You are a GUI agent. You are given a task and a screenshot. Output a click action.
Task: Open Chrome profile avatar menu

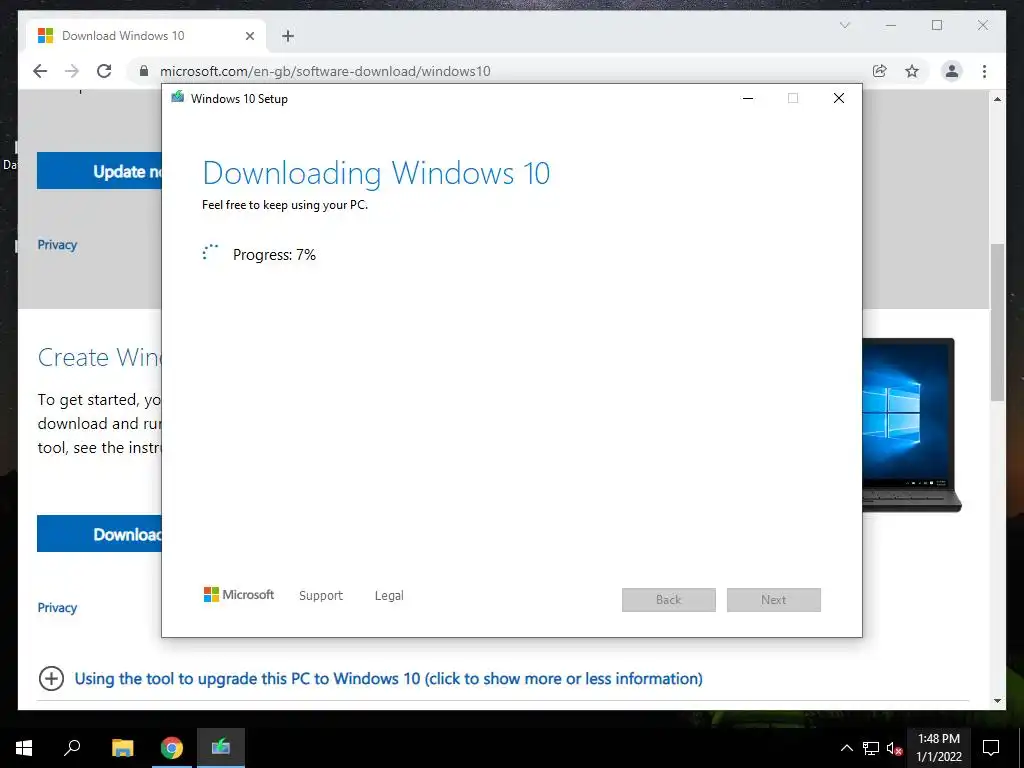click(952, 71)
